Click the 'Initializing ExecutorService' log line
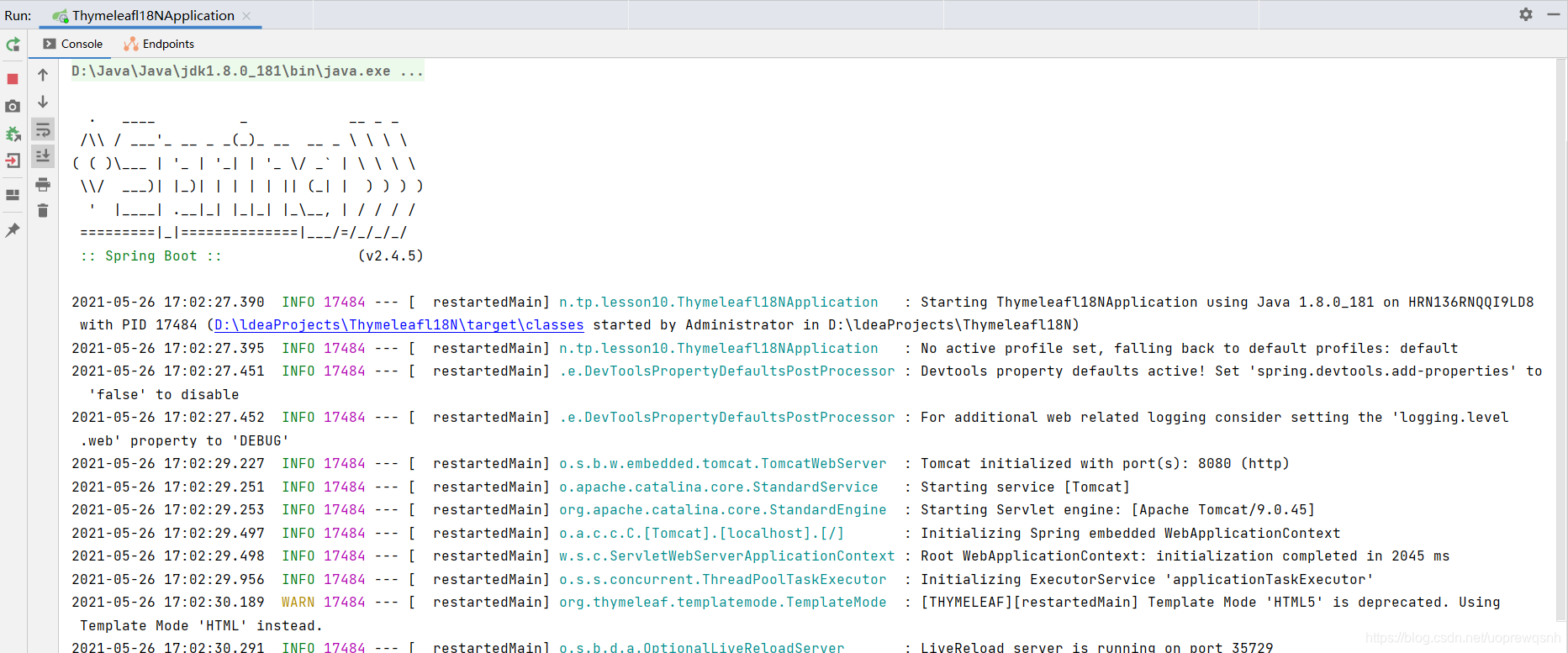Image resolution: width=1568 pixels, height=653 pixels. [722, 580]
